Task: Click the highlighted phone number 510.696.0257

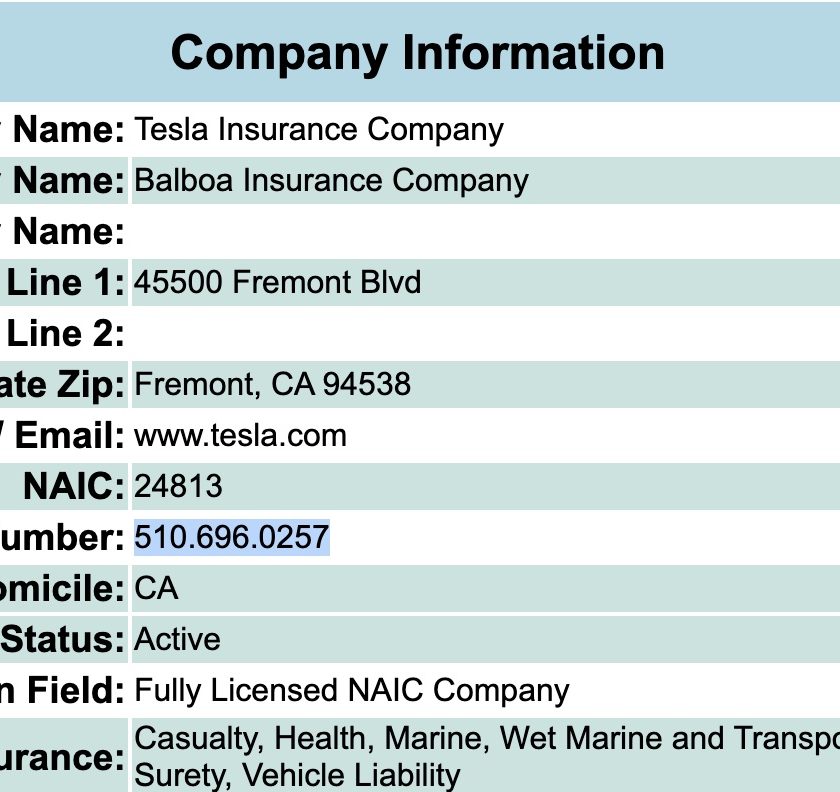Action: coord(231,537)
